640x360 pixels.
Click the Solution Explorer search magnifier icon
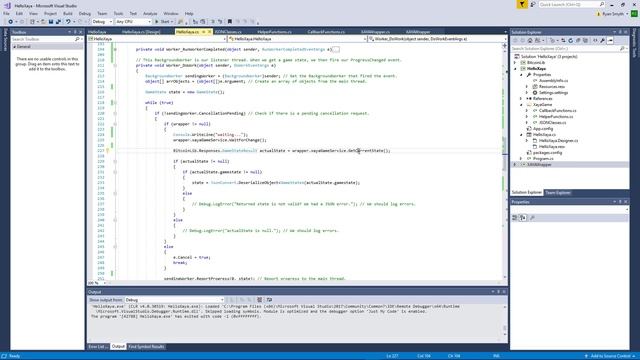(x=622, y=49)
